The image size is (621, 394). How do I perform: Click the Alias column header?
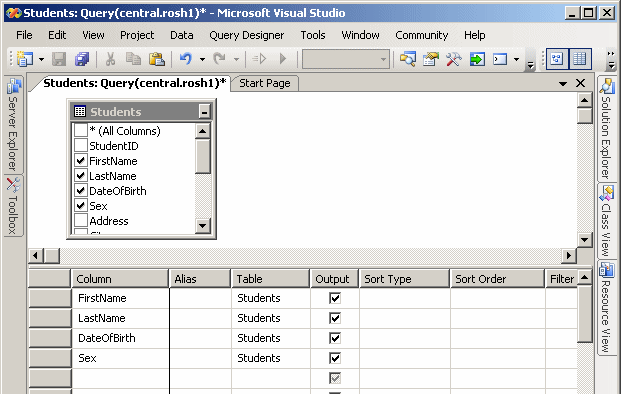point(200,279)
